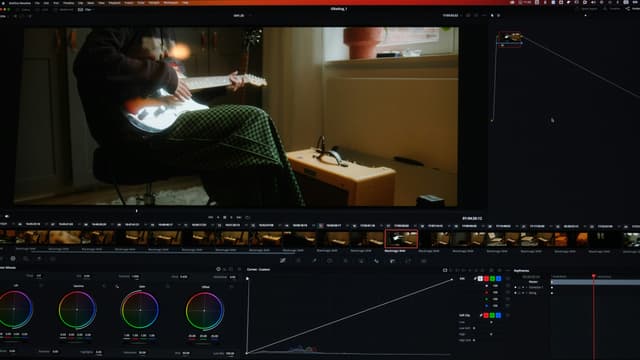Enable the Y luminance curve channel
The image size is (640, 360).
pos(480,278)
